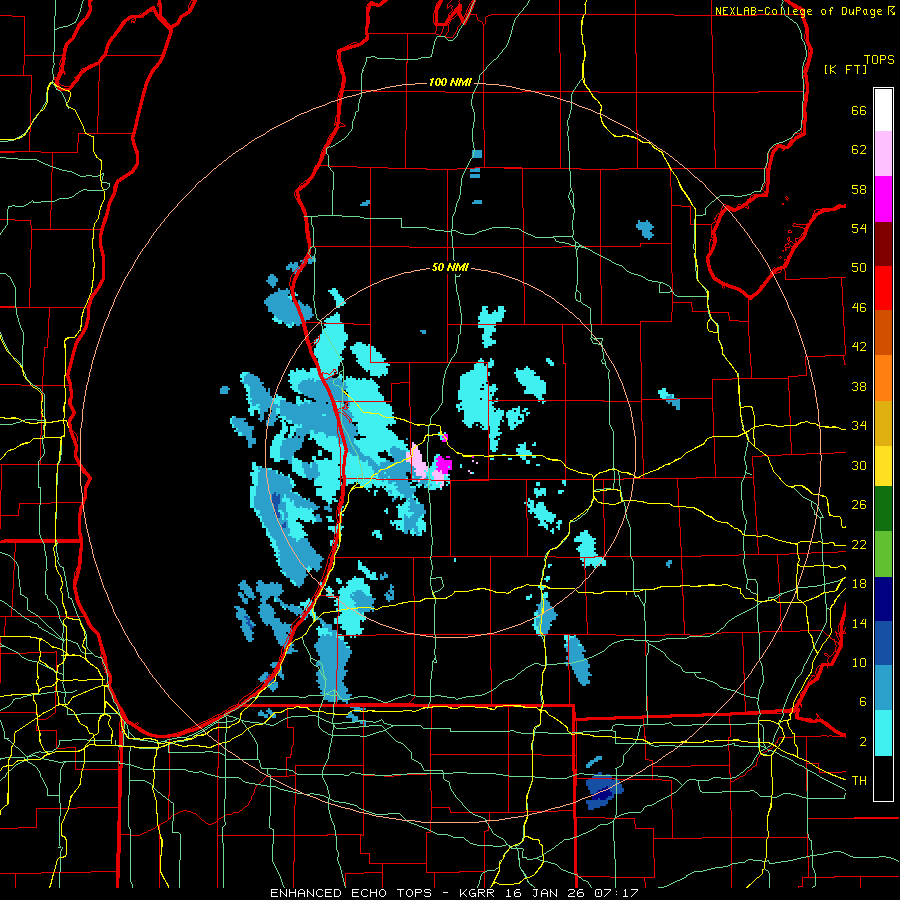Click the legend value 42
This screenshot has height=900, width=900.
859,346
